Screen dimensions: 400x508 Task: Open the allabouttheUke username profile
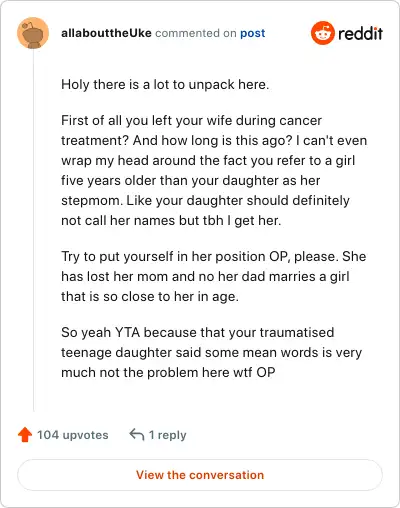point(106,33)
